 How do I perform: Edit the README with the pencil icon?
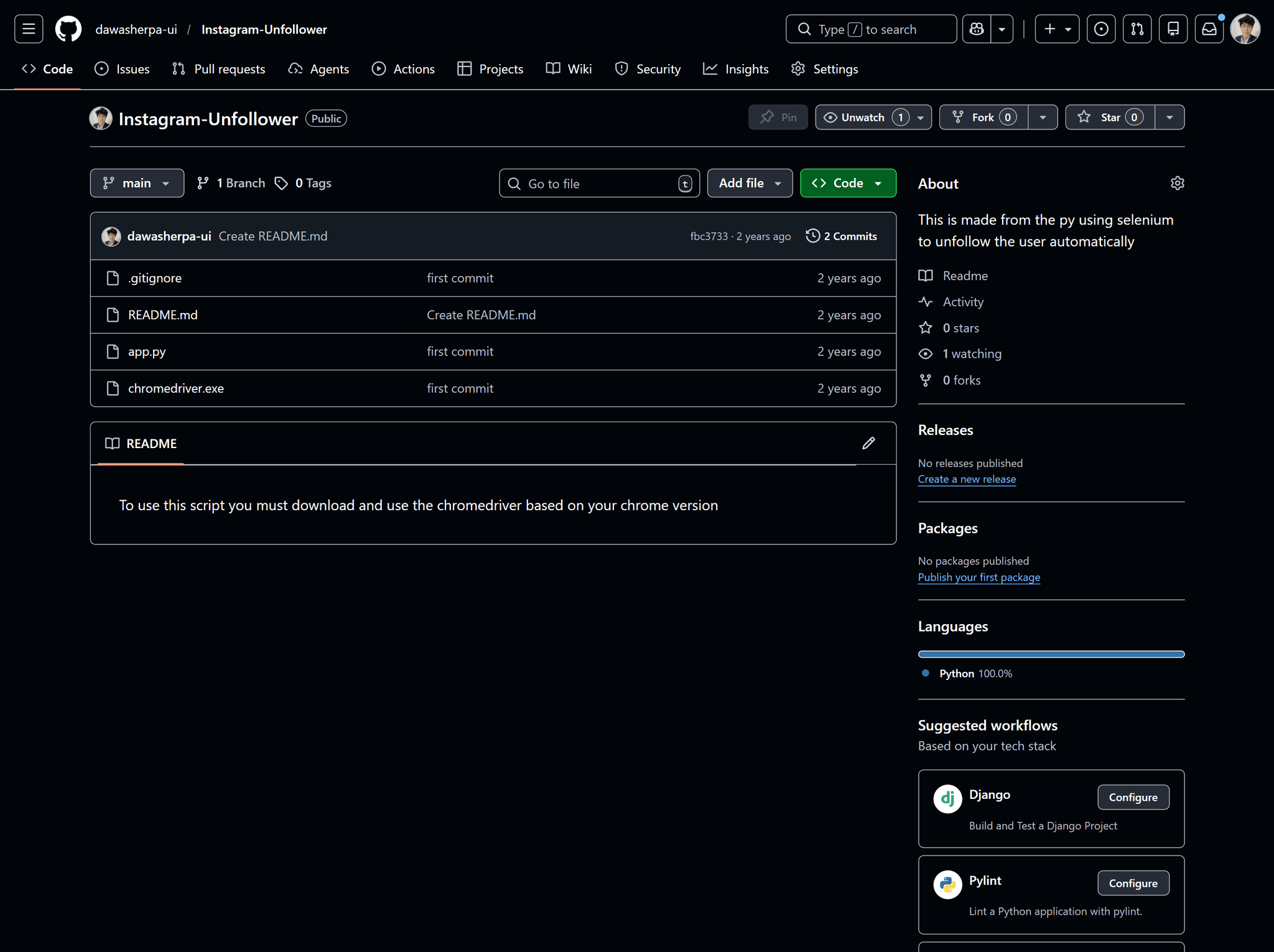click(868, 443)
